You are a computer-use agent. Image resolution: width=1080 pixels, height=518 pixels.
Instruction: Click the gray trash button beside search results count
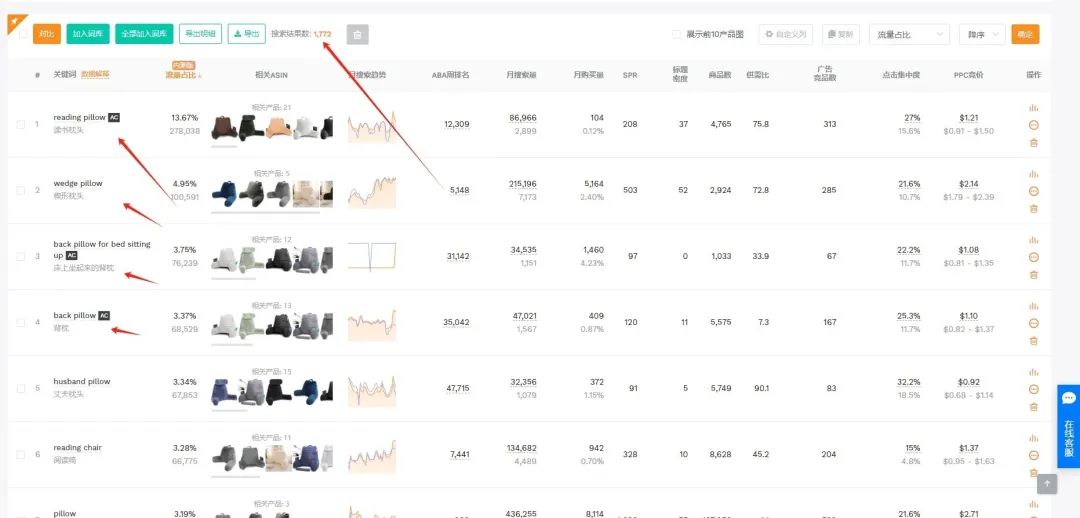click(x=357, y=34)
